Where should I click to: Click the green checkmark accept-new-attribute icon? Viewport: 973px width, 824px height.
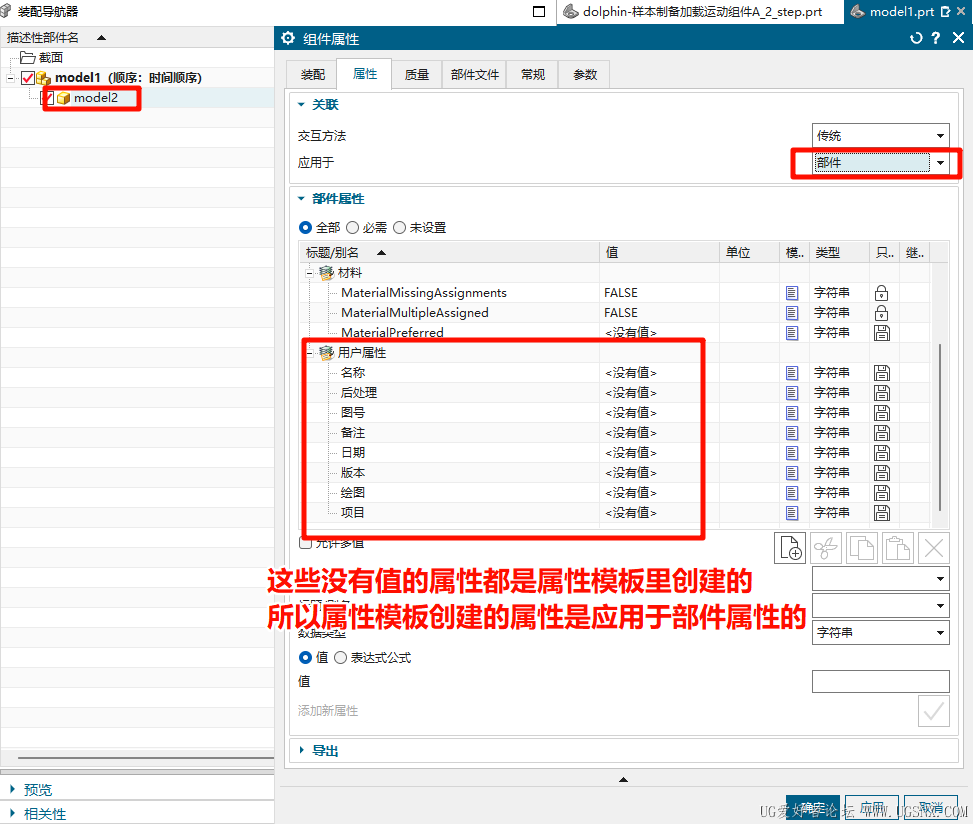[x=934, y=711]
